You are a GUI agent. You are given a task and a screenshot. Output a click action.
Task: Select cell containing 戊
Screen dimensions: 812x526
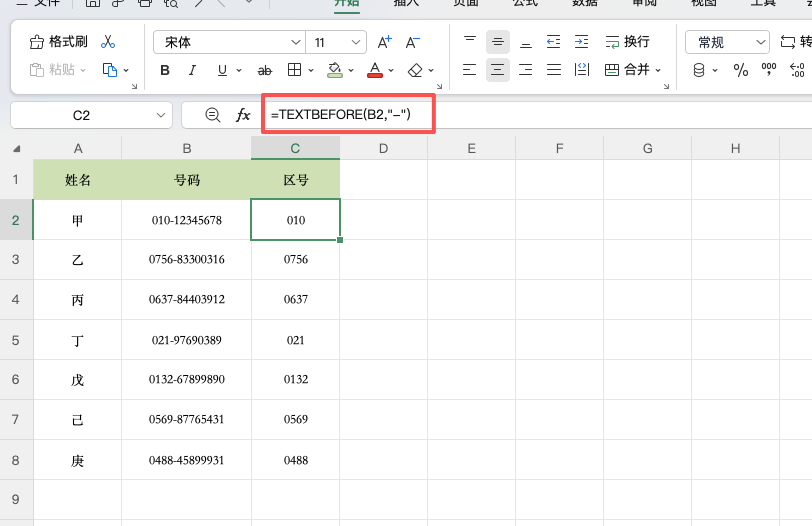point(78,379)
